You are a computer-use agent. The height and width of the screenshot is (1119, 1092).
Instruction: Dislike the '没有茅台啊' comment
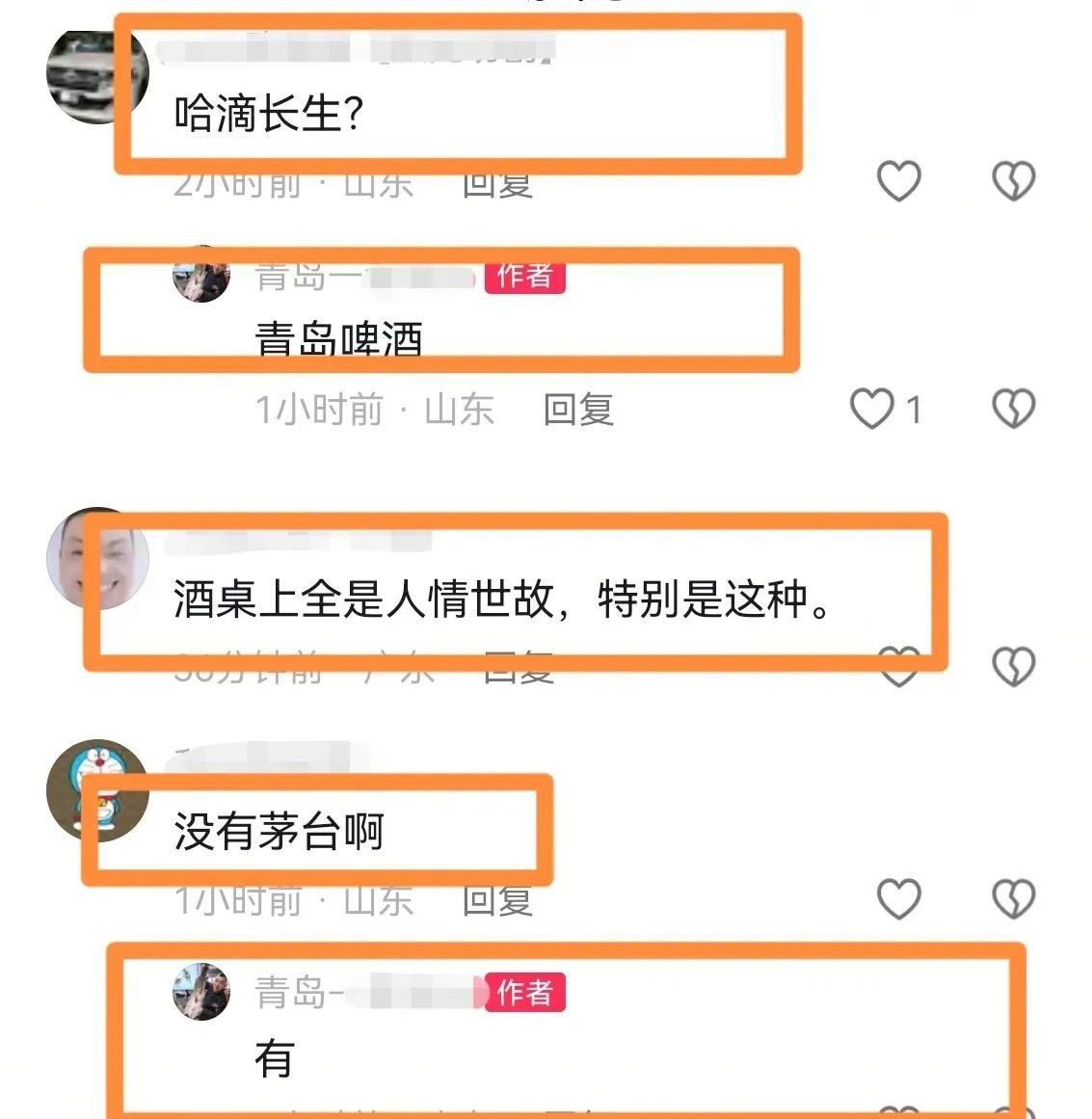(1014, 897)
